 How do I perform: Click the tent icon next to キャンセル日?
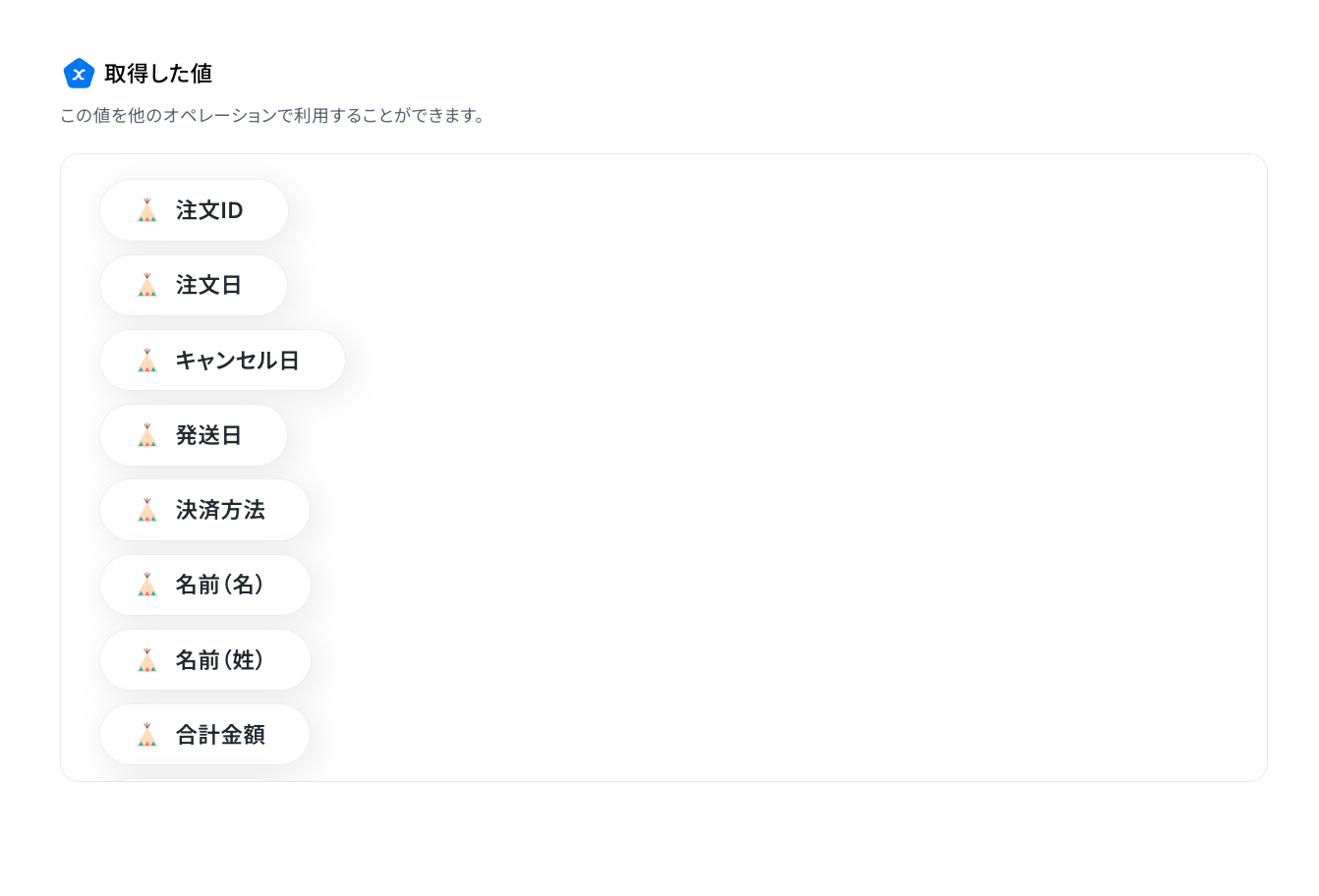pyautogui.click(x=147, y=361)
